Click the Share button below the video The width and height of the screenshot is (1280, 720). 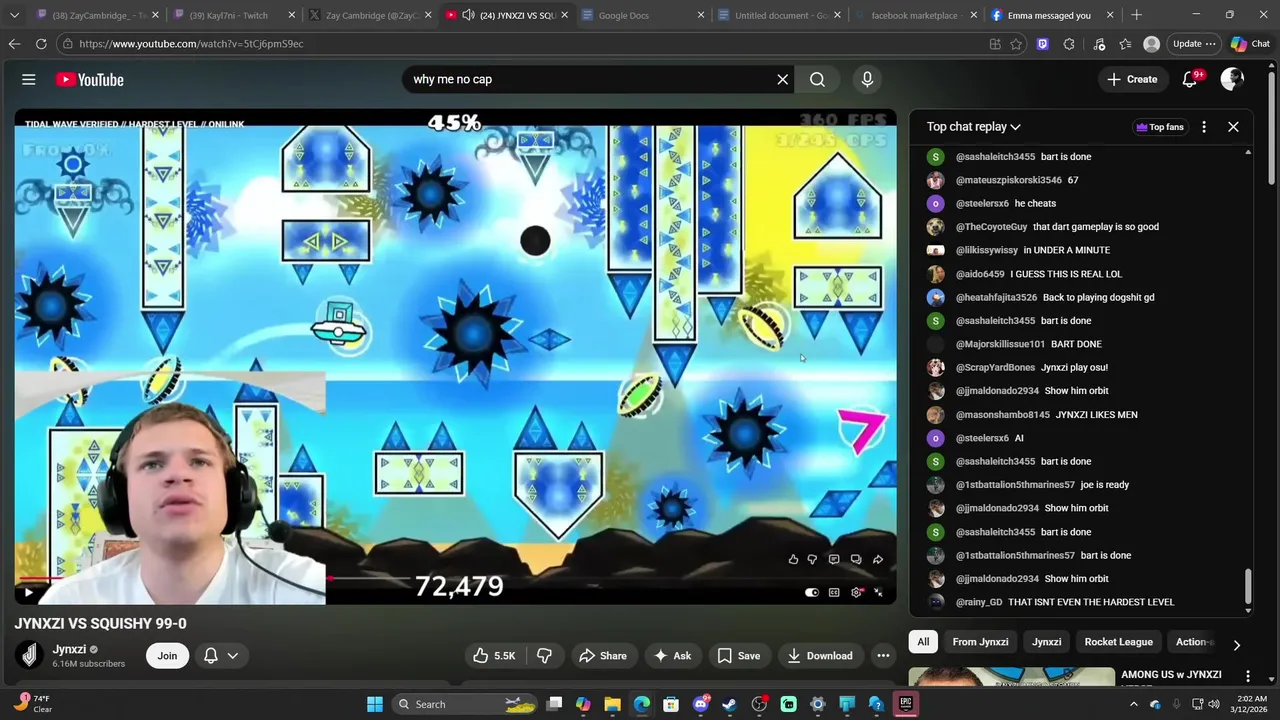click(x=603, y=656)
